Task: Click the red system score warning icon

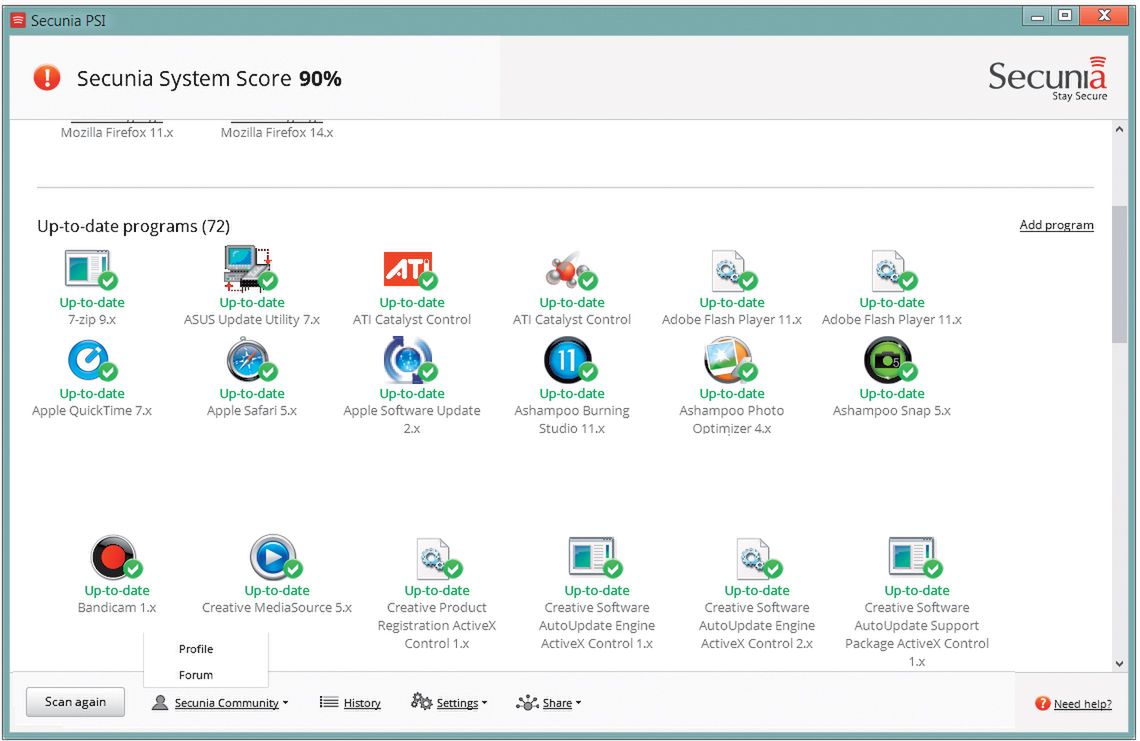Action: tap(47, 78)
